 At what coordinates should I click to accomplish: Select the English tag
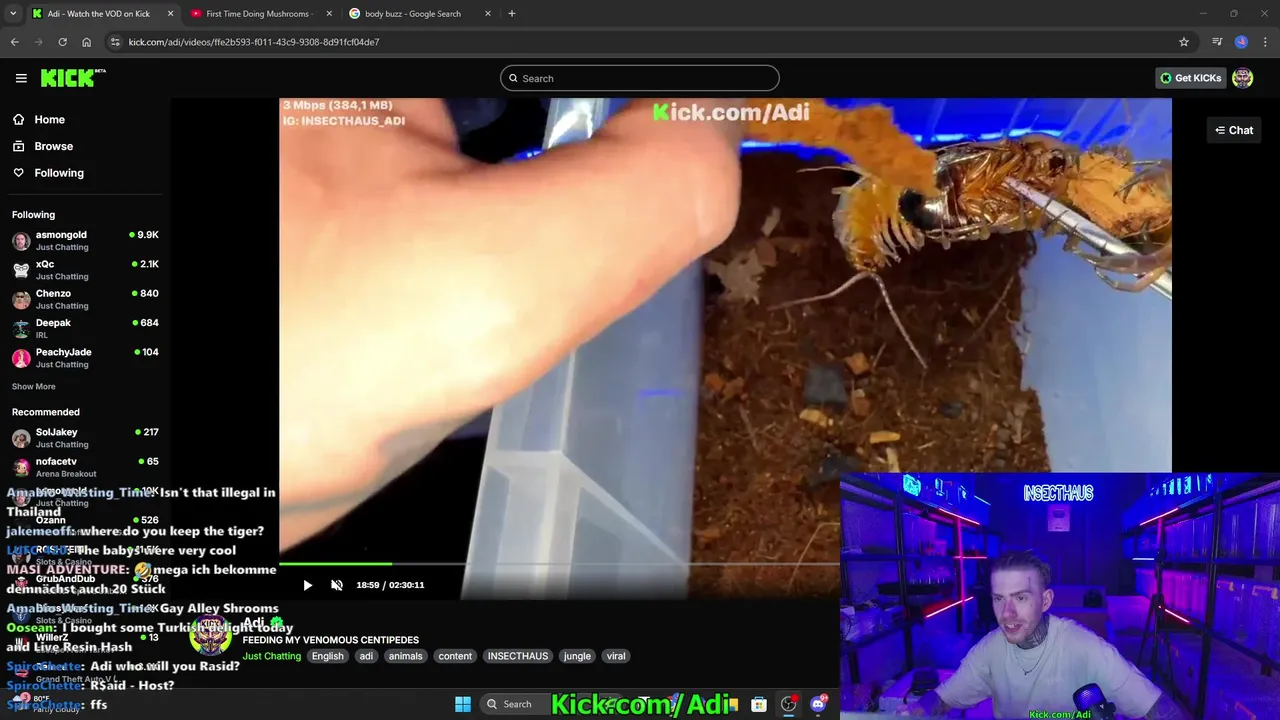point(327,656)
